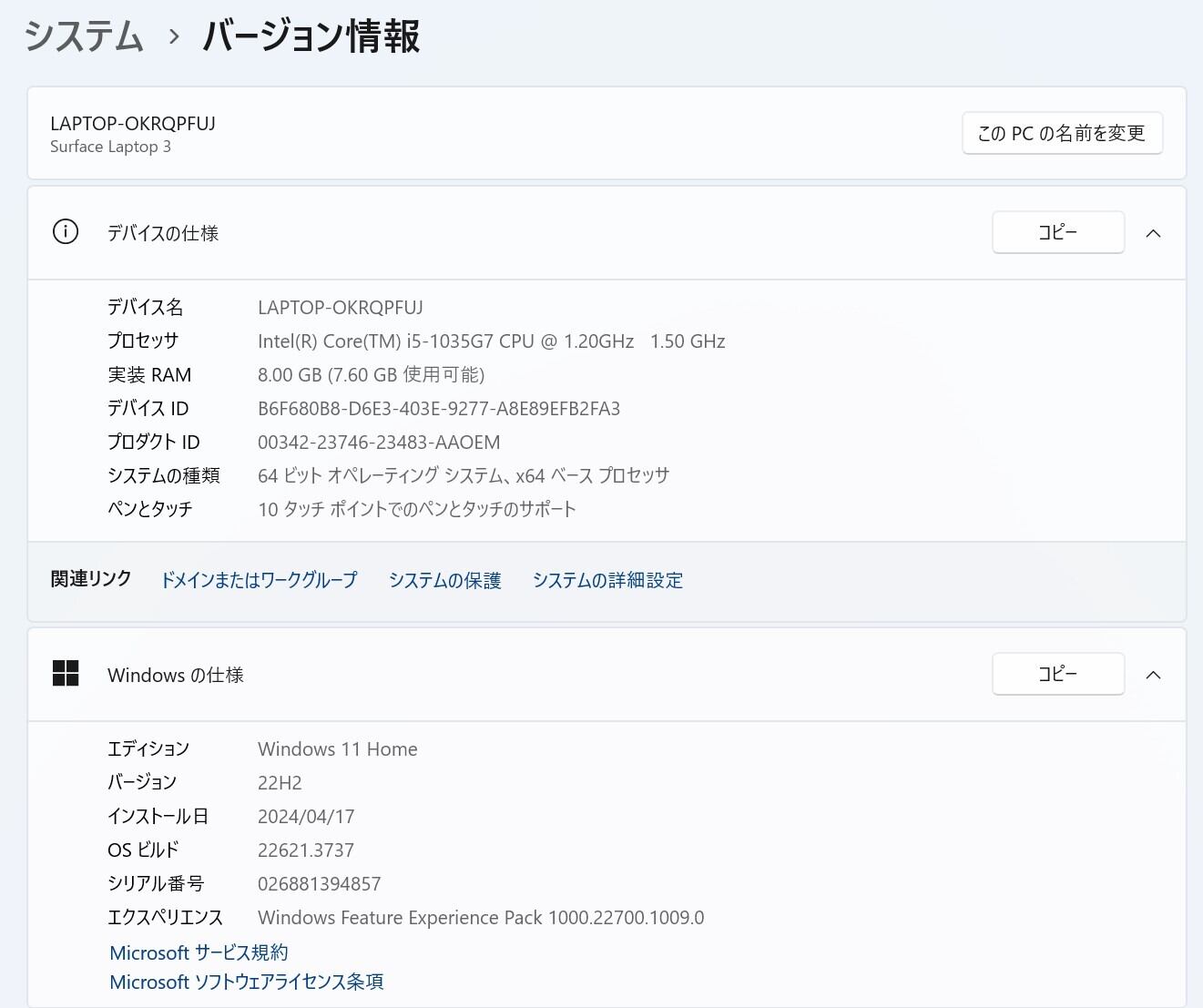Click the デバイス ID label
This screenshot has width=1203, height=1008.
(148, 409)
